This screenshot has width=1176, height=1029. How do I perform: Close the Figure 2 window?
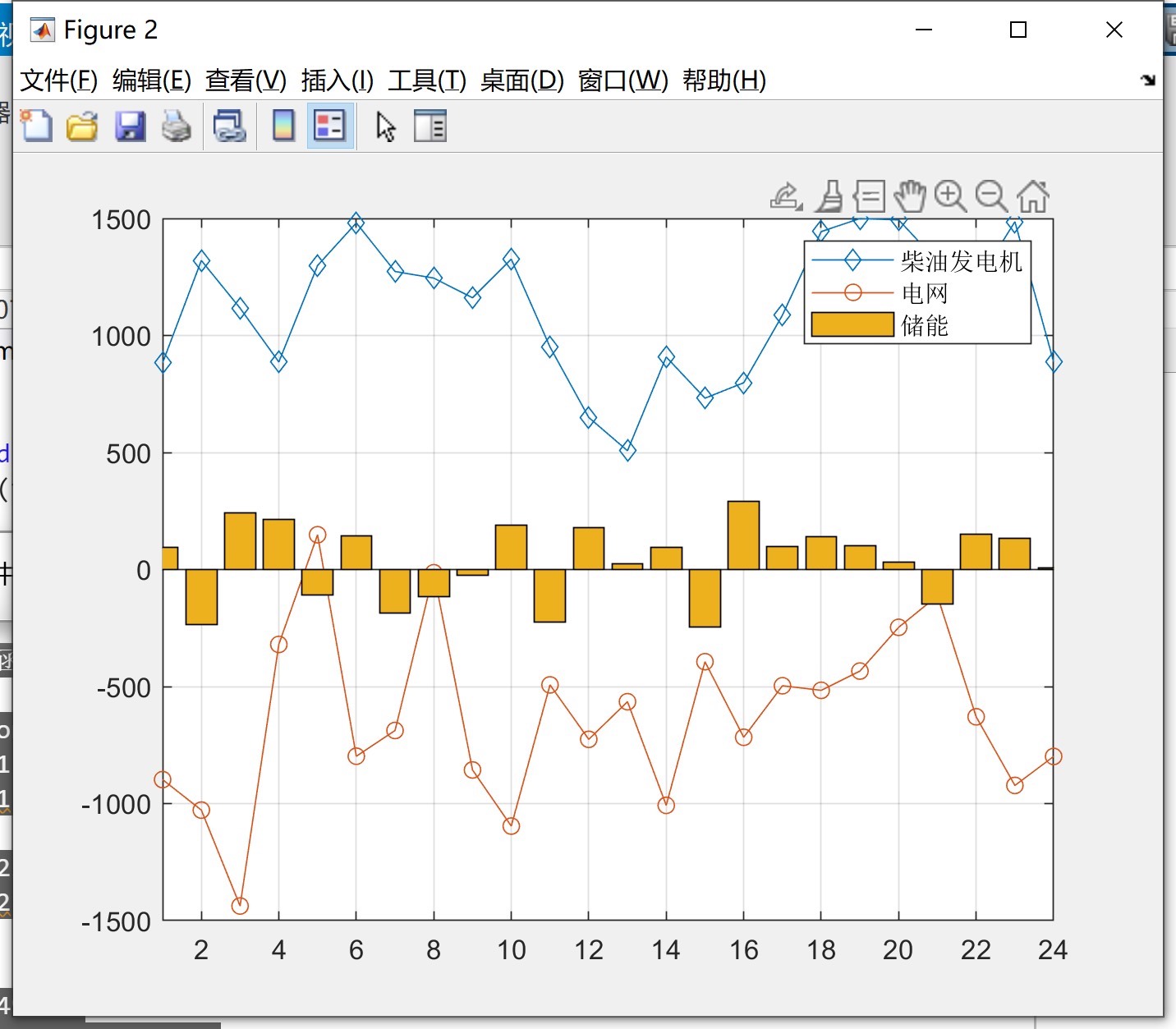1114,30
